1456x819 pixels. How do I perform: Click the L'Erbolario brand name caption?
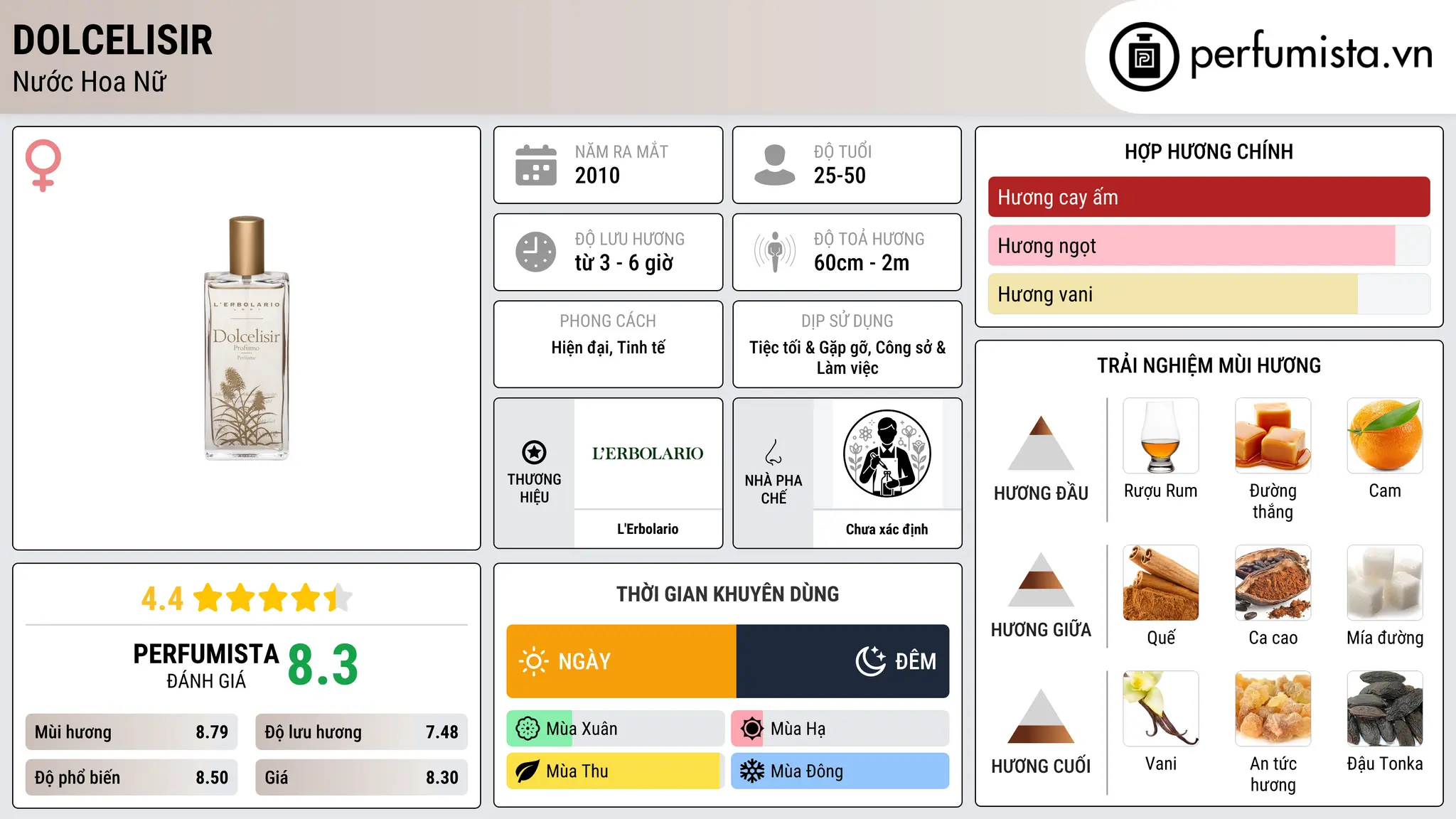648,529
